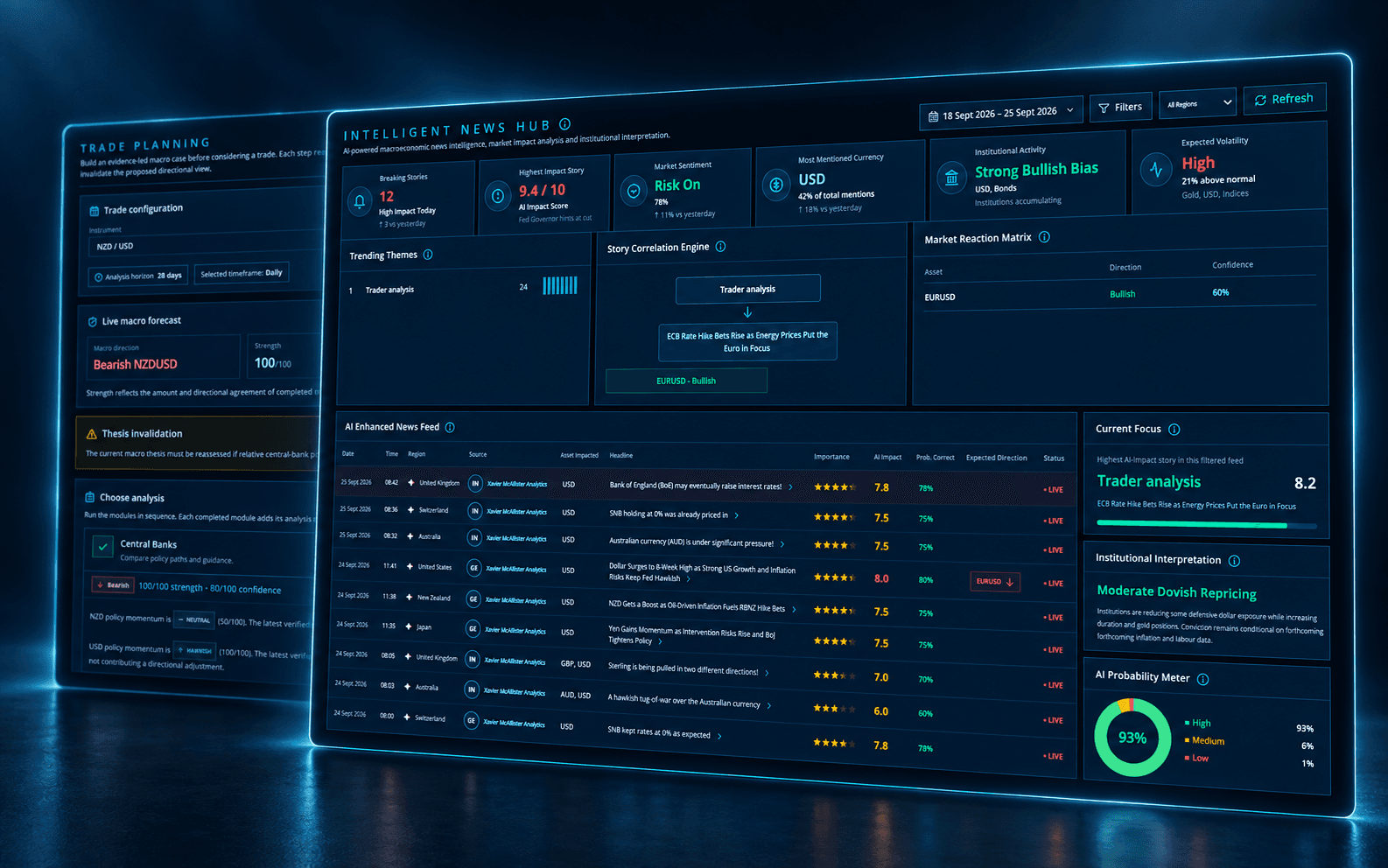Screen dimensions: 1388x868
Task: Click the shield icon beside Live macro forecast
Action: click(x=93, y=322)
